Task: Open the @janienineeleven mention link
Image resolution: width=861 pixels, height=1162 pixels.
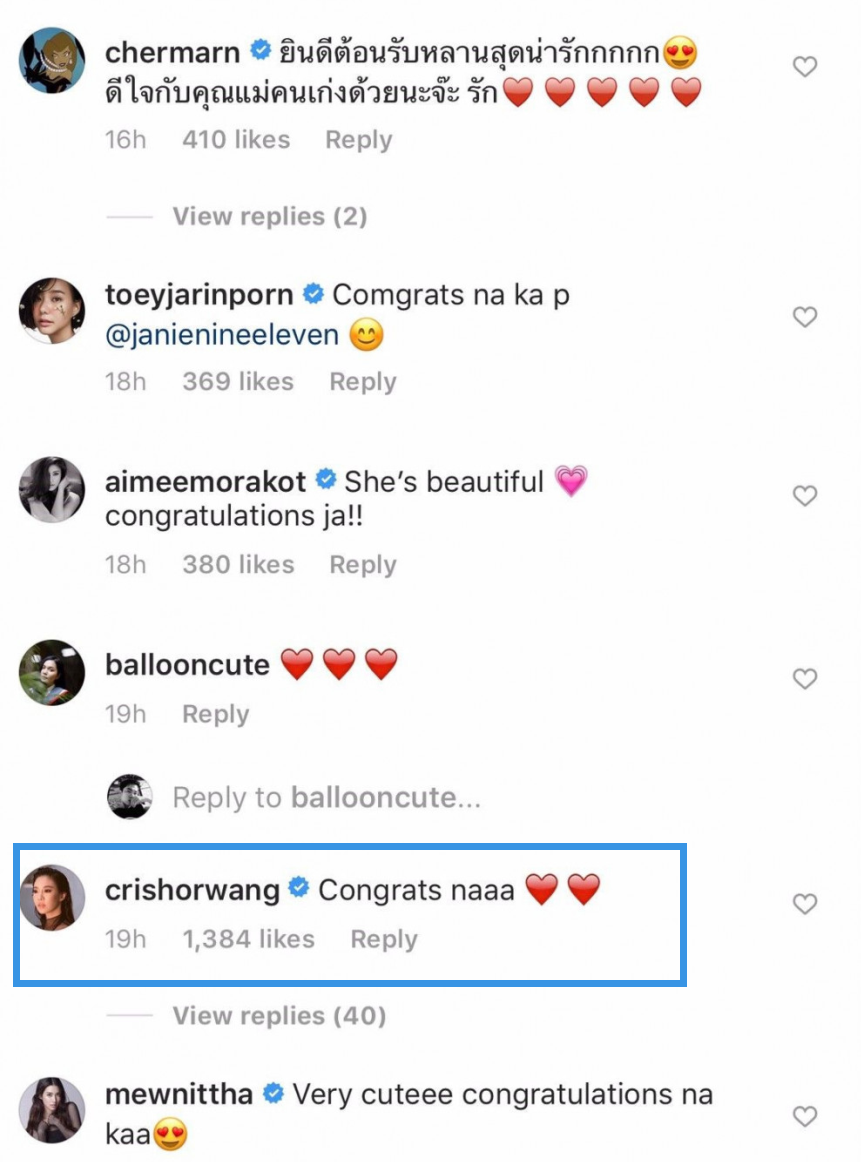Action: (x=222, y=336)
